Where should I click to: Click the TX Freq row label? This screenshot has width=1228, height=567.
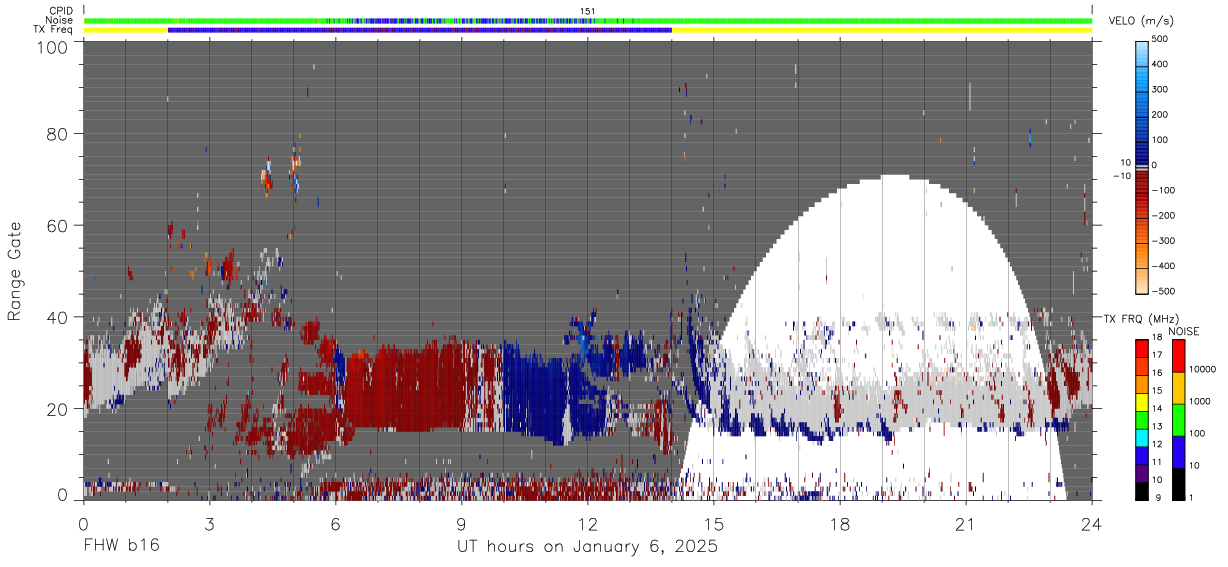[53, 30]
